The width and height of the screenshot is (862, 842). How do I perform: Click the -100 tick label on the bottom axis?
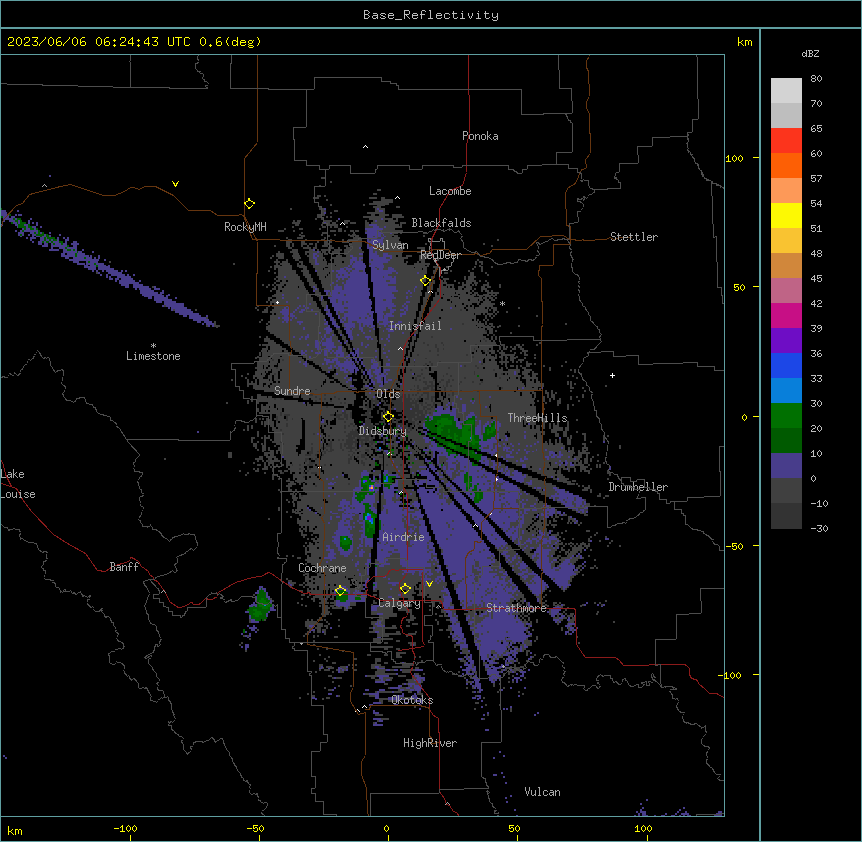pos(125,828)
